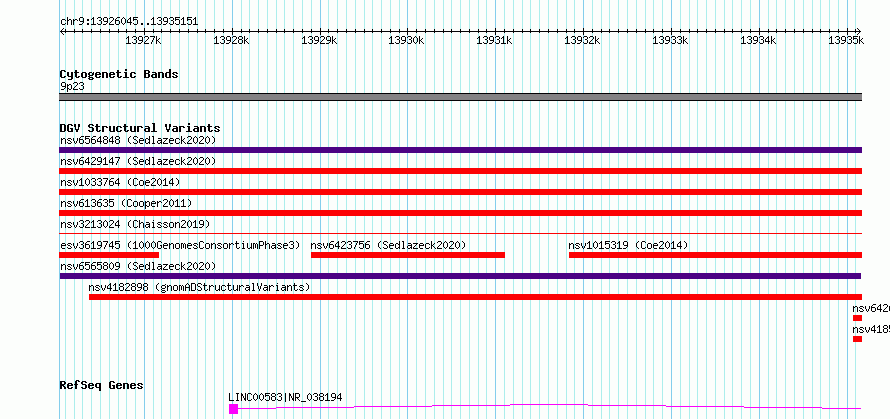Select the red bar under nsv613635
Screen dimensions: 890x419
pos(460,213)
